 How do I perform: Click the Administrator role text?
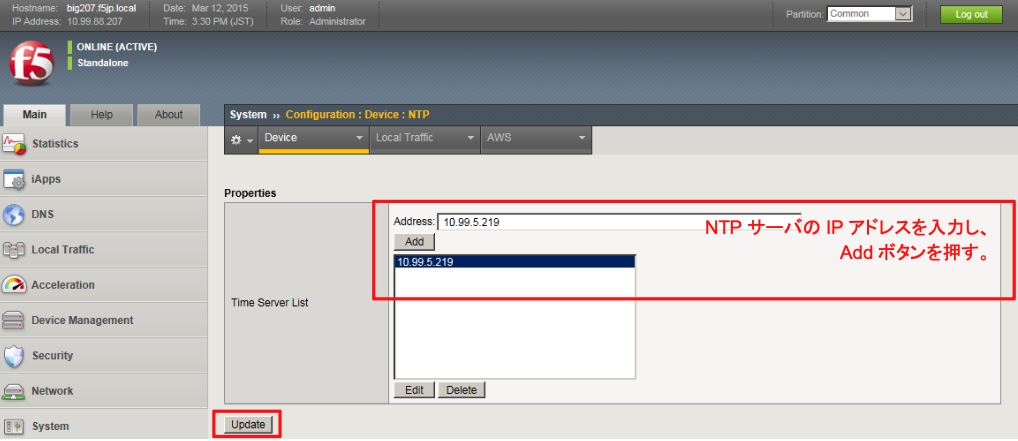pos(337,21)
